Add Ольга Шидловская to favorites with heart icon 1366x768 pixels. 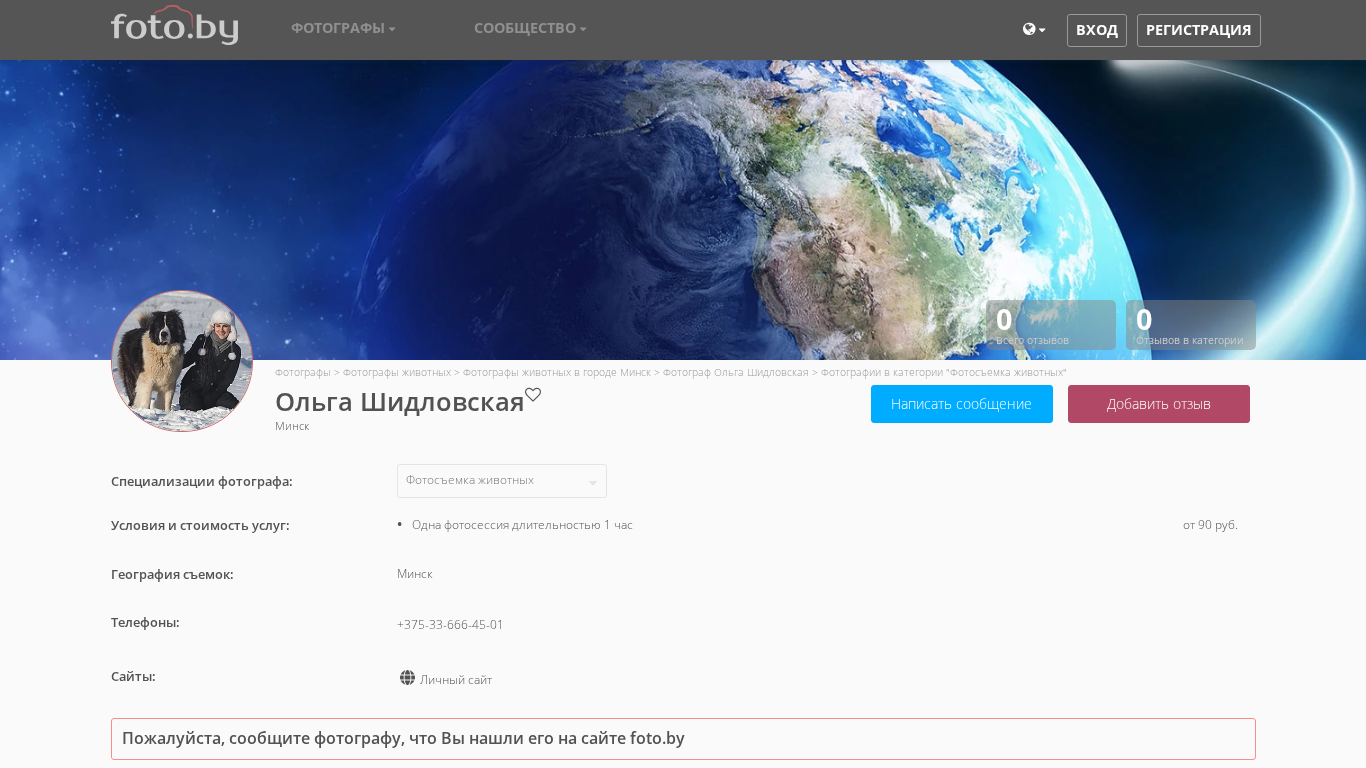pos(533,395)
